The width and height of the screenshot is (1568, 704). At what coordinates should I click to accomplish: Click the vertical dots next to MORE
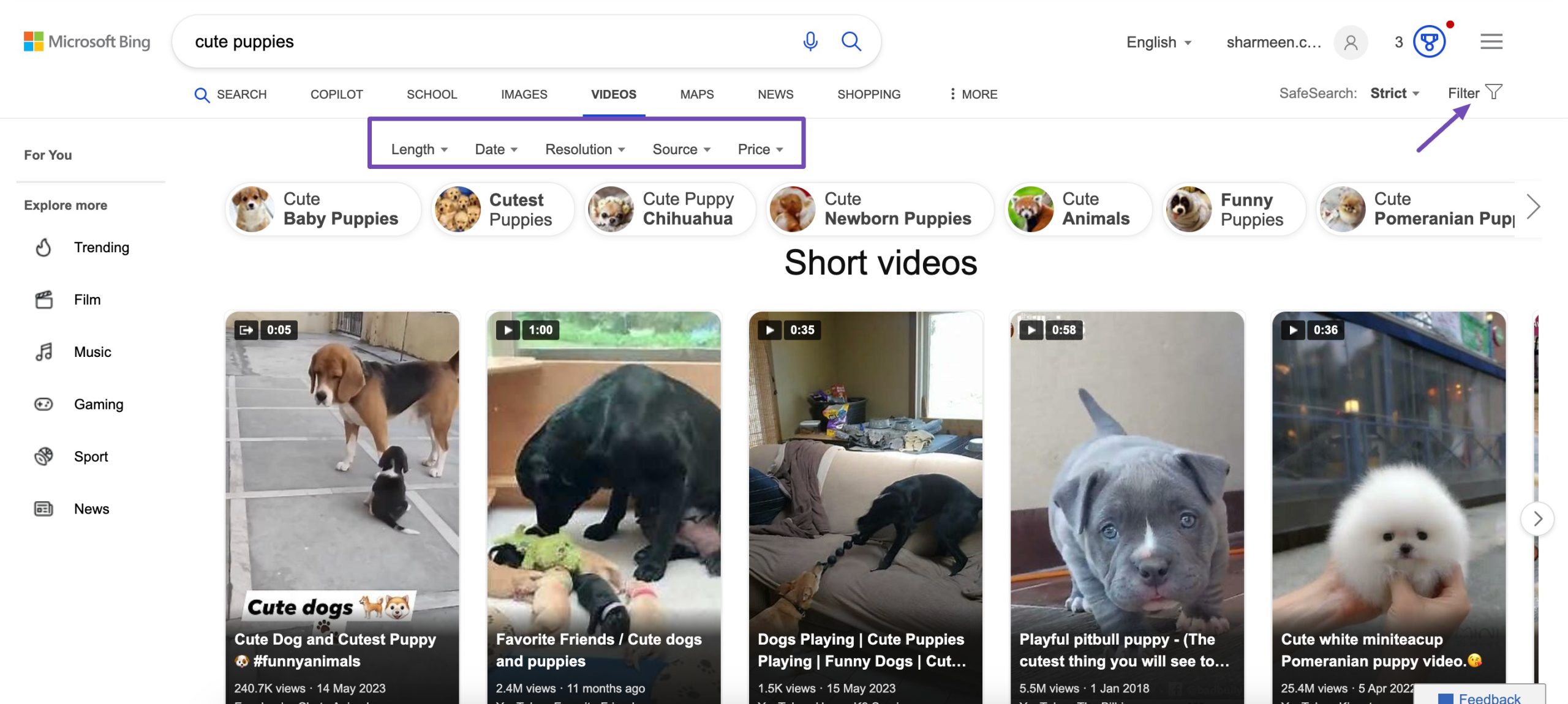click(952, 94)
